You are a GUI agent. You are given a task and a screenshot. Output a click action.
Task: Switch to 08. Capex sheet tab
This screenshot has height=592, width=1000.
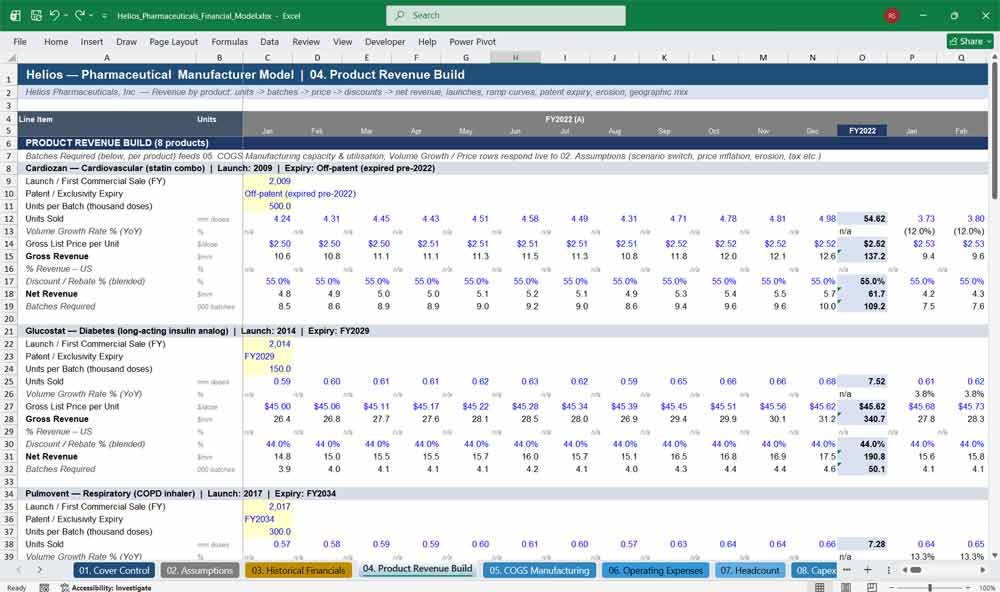(x=814, y=570)
